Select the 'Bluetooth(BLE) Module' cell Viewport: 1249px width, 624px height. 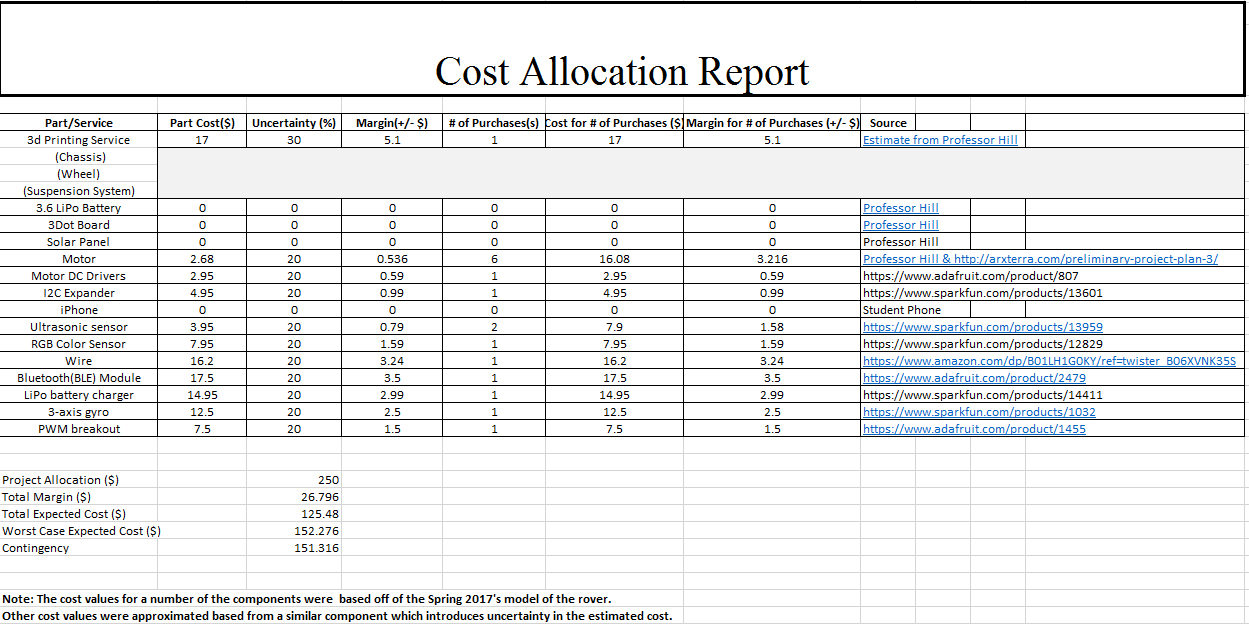point(79,378)
